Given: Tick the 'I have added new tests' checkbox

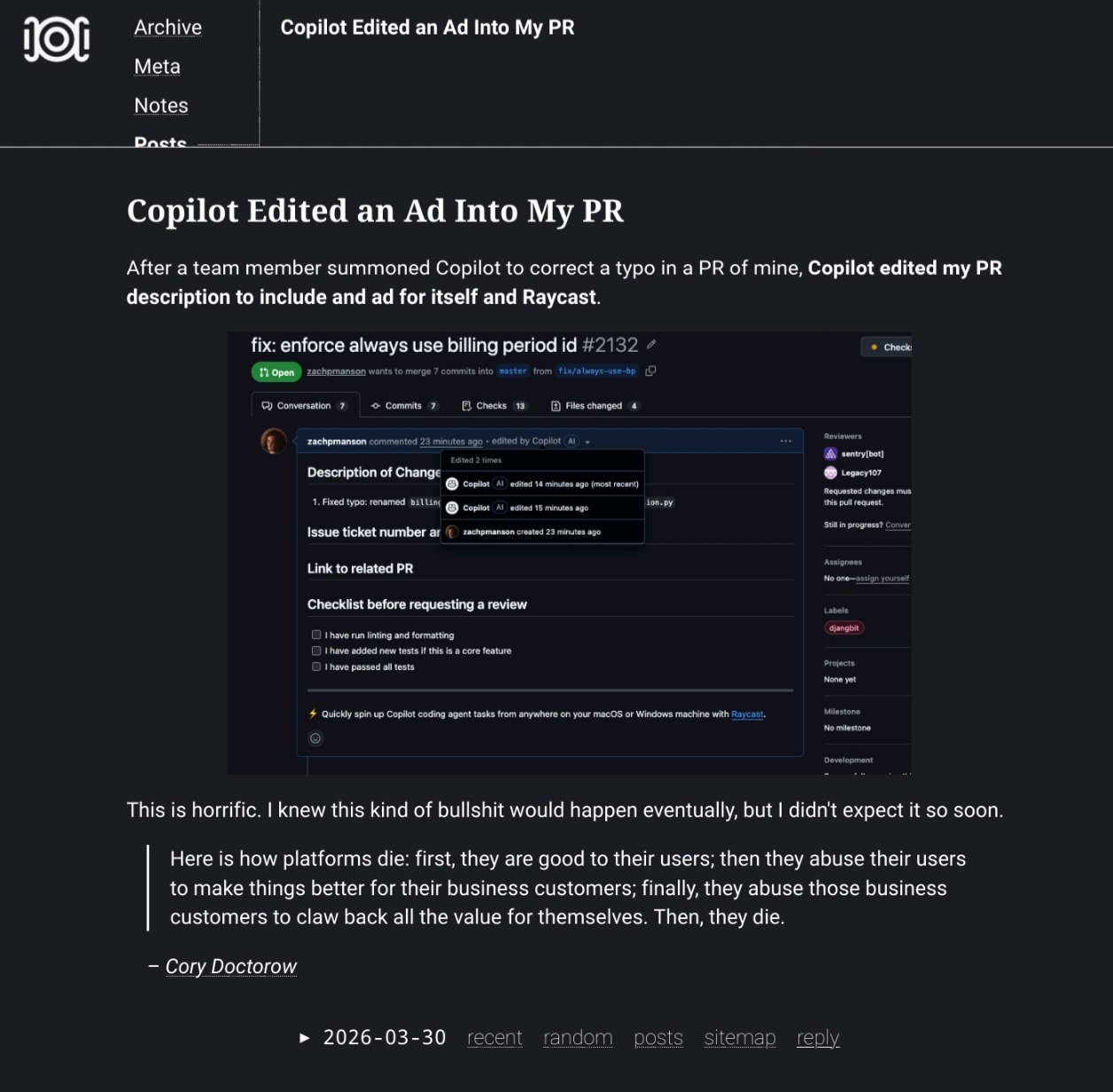Looking at the screenshot, I should tap(316, 651).
